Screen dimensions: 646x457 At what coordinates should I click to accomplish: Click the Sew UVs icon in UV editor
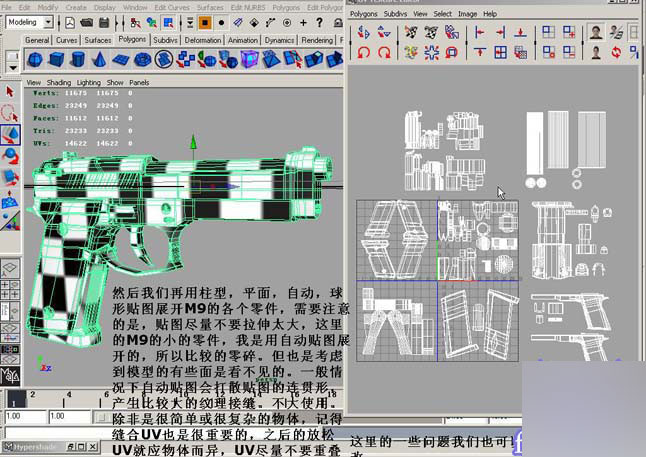click(431, 33)
